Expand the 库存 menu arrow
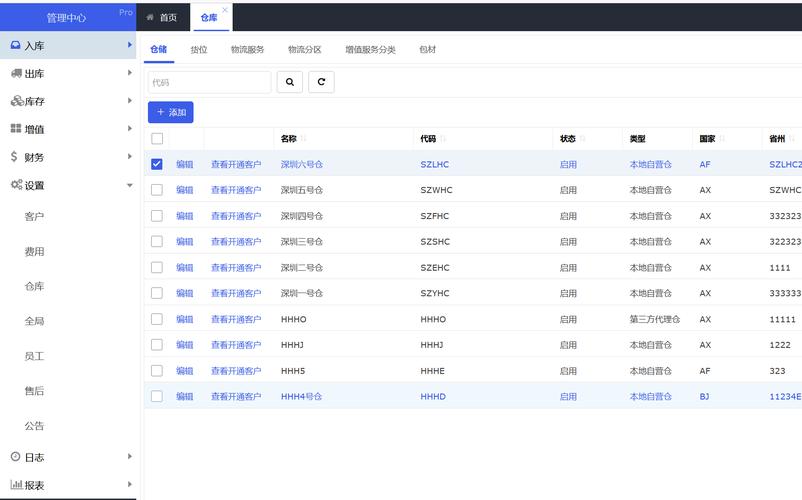 point(129,100)
